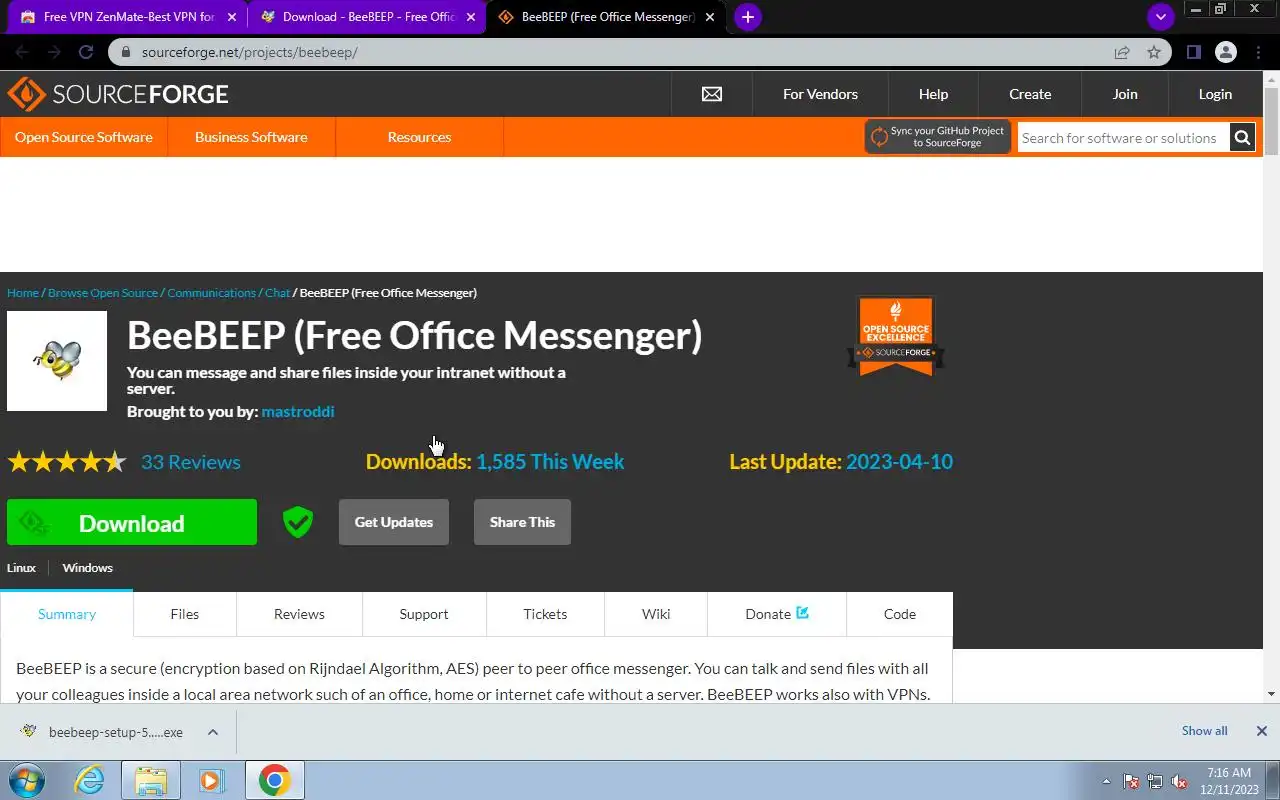This screenshot has height=800, width=1280.
Task: Click the search magnifier button
Action: coord(1242,138)
